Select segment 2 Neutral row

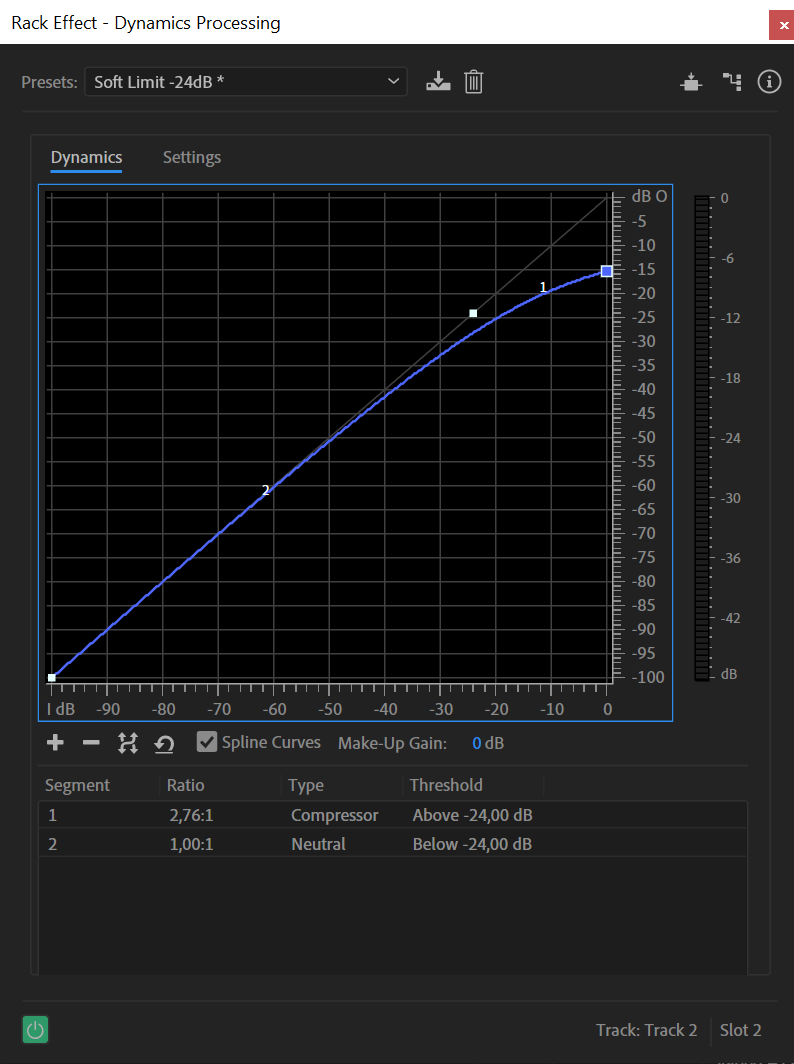point(393,844)
